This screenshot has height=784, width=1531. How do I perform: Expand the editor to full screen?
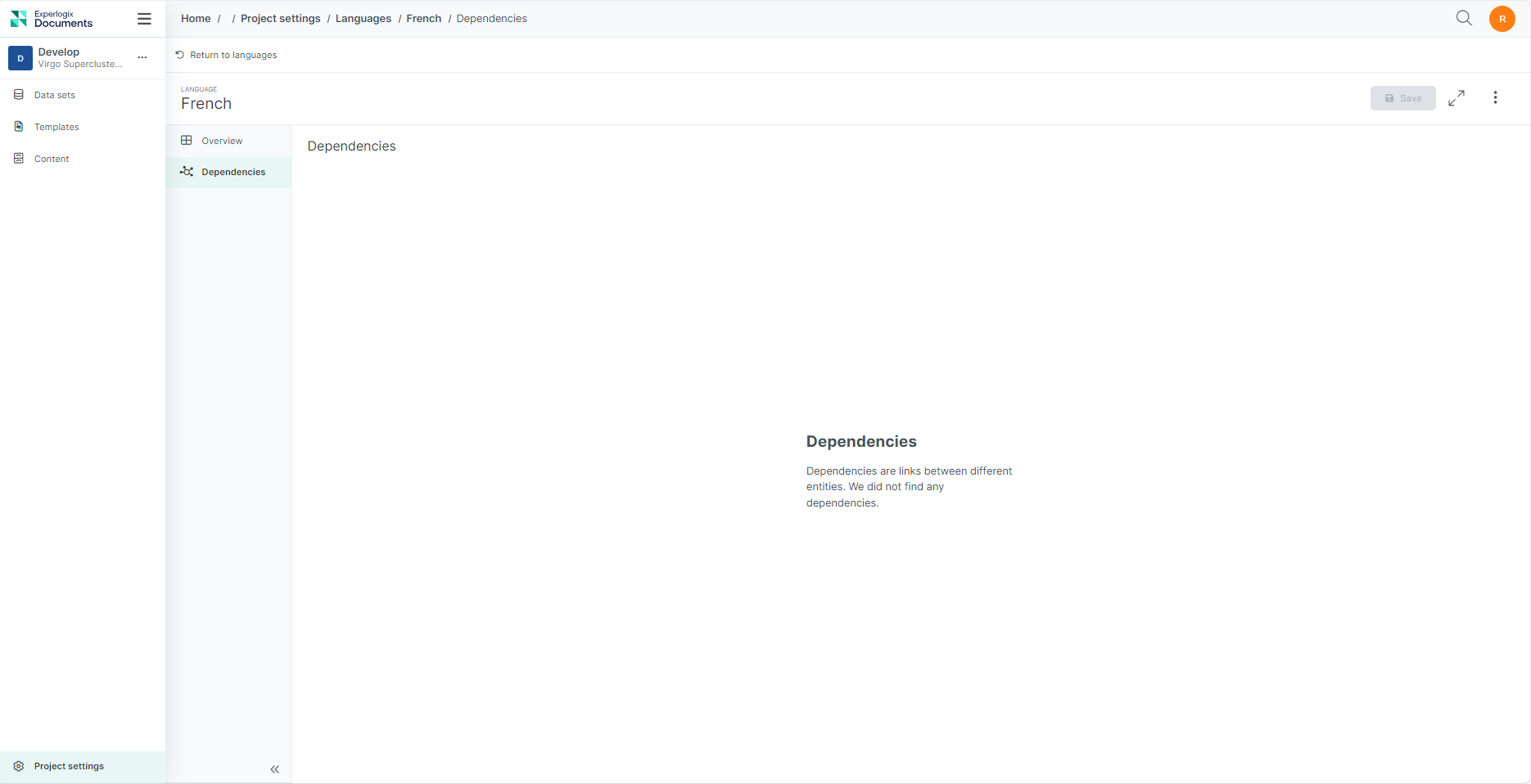(x=1456, y=98)
